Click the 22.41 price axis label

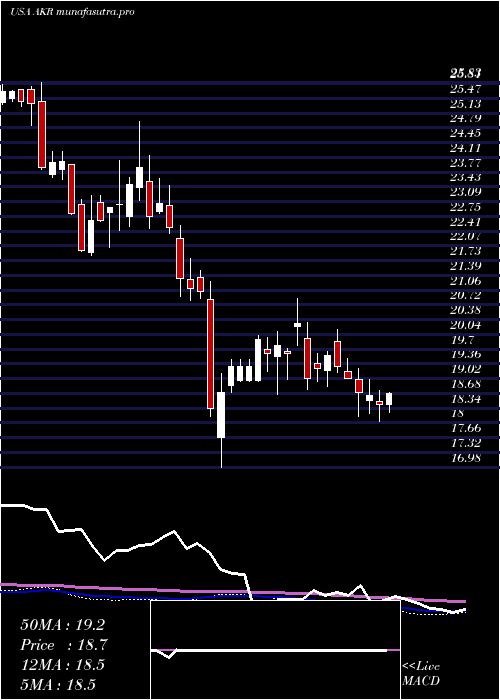[465, 222]
